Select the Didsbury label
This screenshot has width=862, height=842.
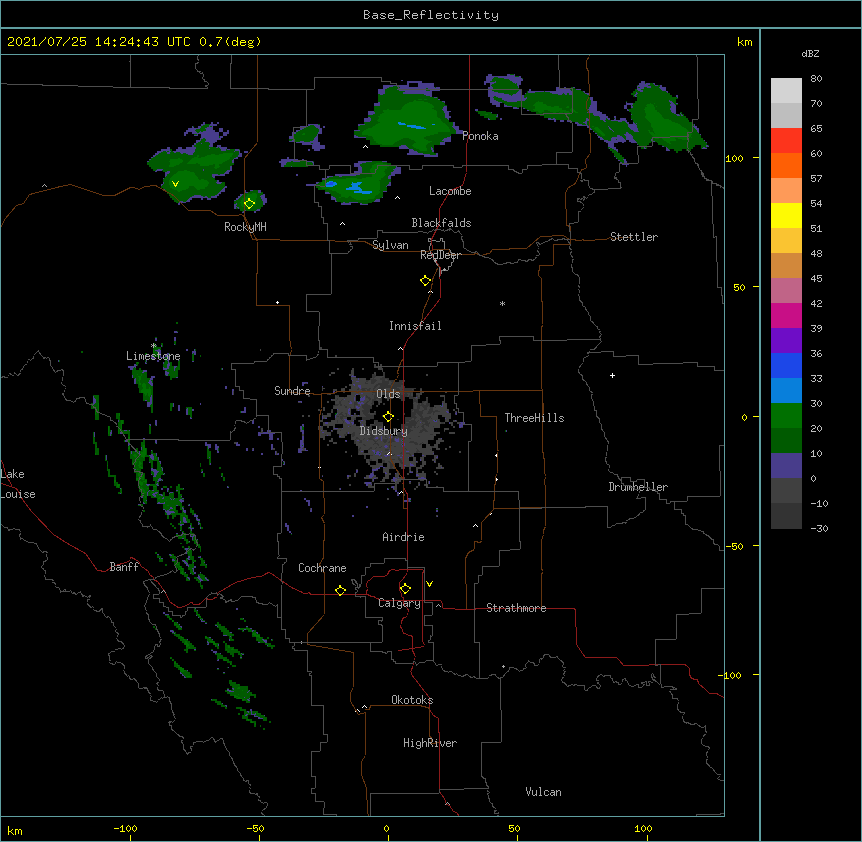[383, 431]
